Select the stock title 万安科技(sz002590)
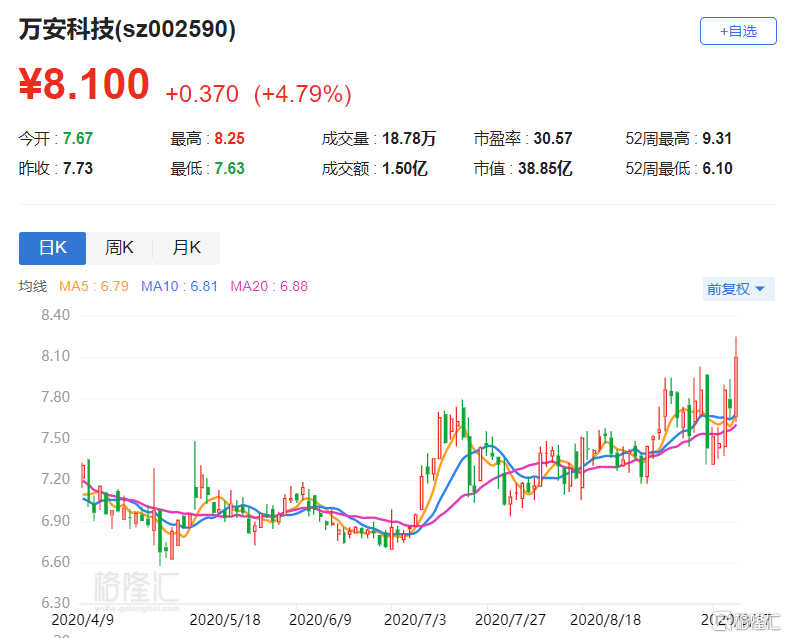The image size is (787, 638). [x=127, y=29]
